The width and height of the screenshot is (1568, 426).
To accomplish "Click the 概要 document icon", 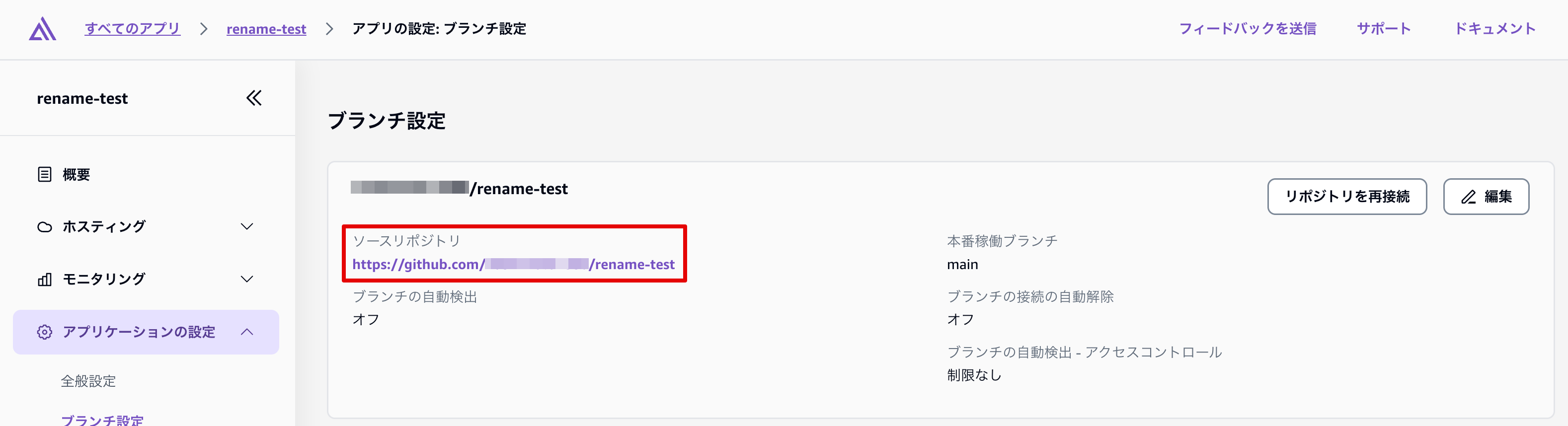I will [44, 175].
